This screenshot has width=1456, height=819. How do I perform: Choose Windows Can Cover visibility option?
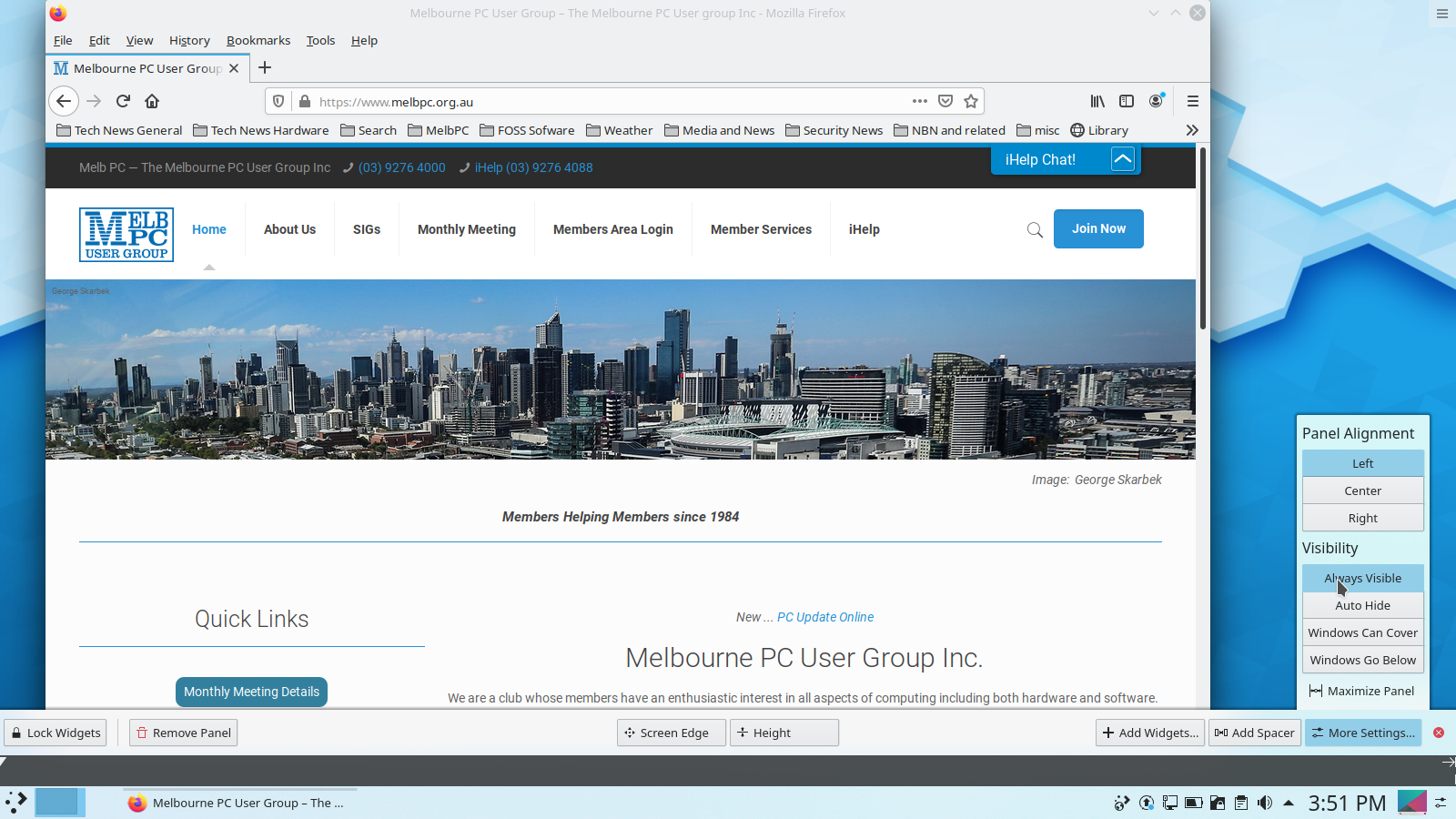coord(1362,632)
